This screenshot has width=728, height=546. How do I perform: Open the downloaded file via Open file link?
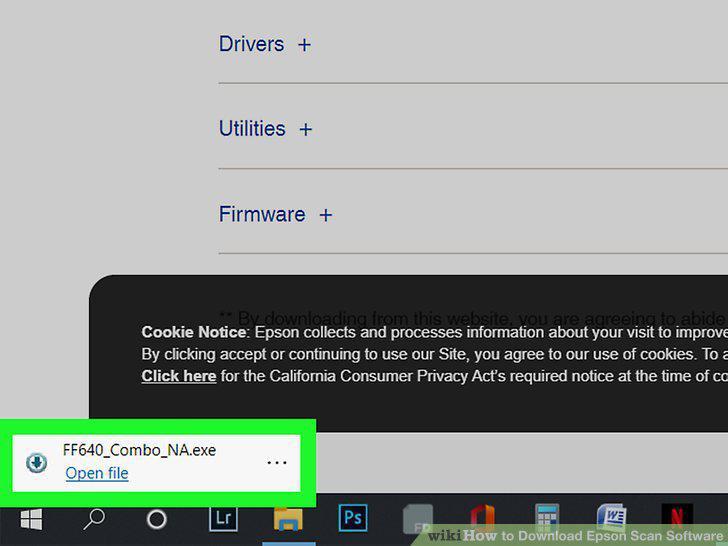pos(97,473)
